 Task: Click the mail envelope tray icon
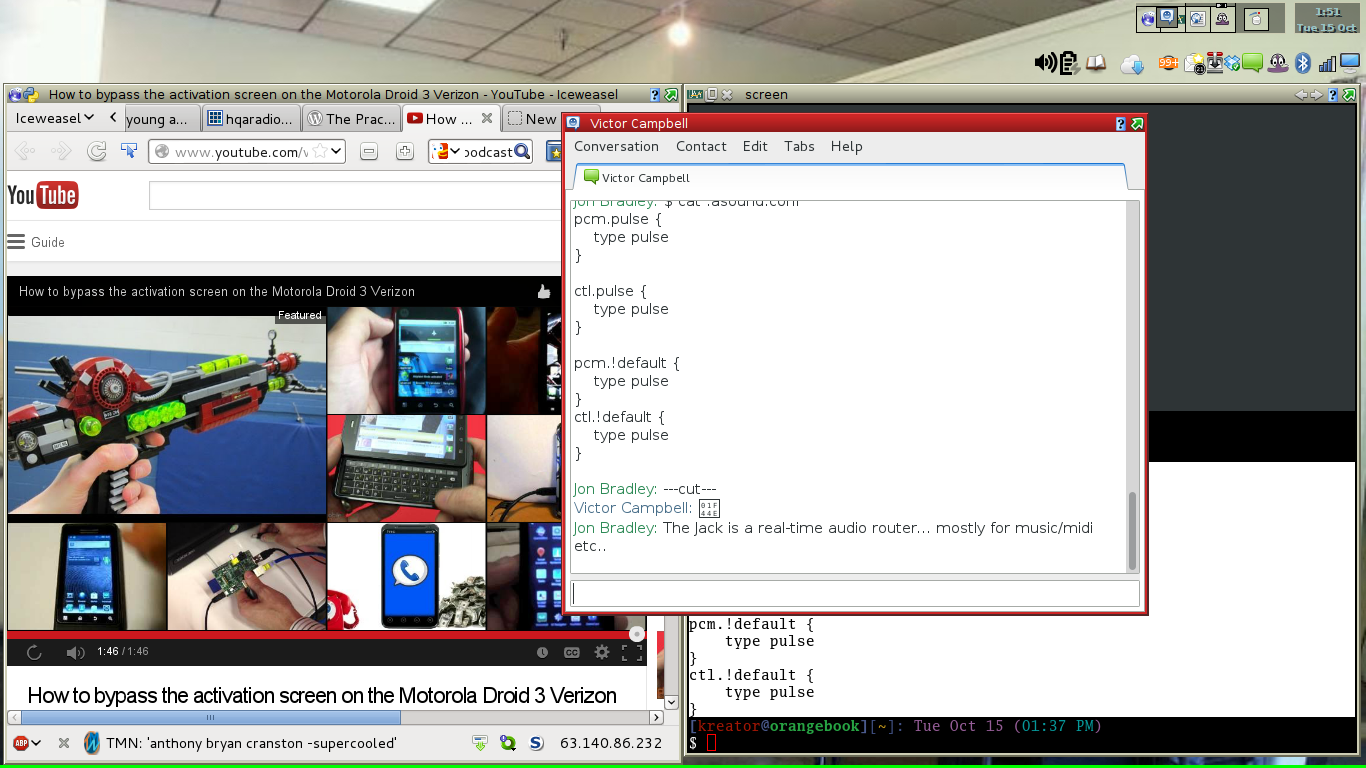pos(1194,64)
